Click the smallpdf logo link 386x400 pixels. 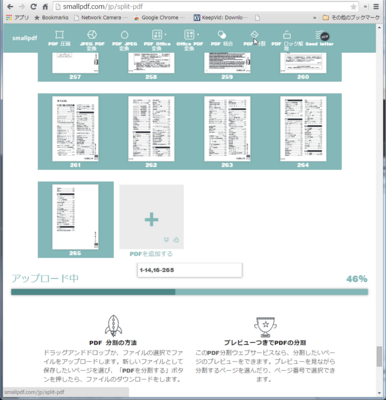[x=25, y=38]
